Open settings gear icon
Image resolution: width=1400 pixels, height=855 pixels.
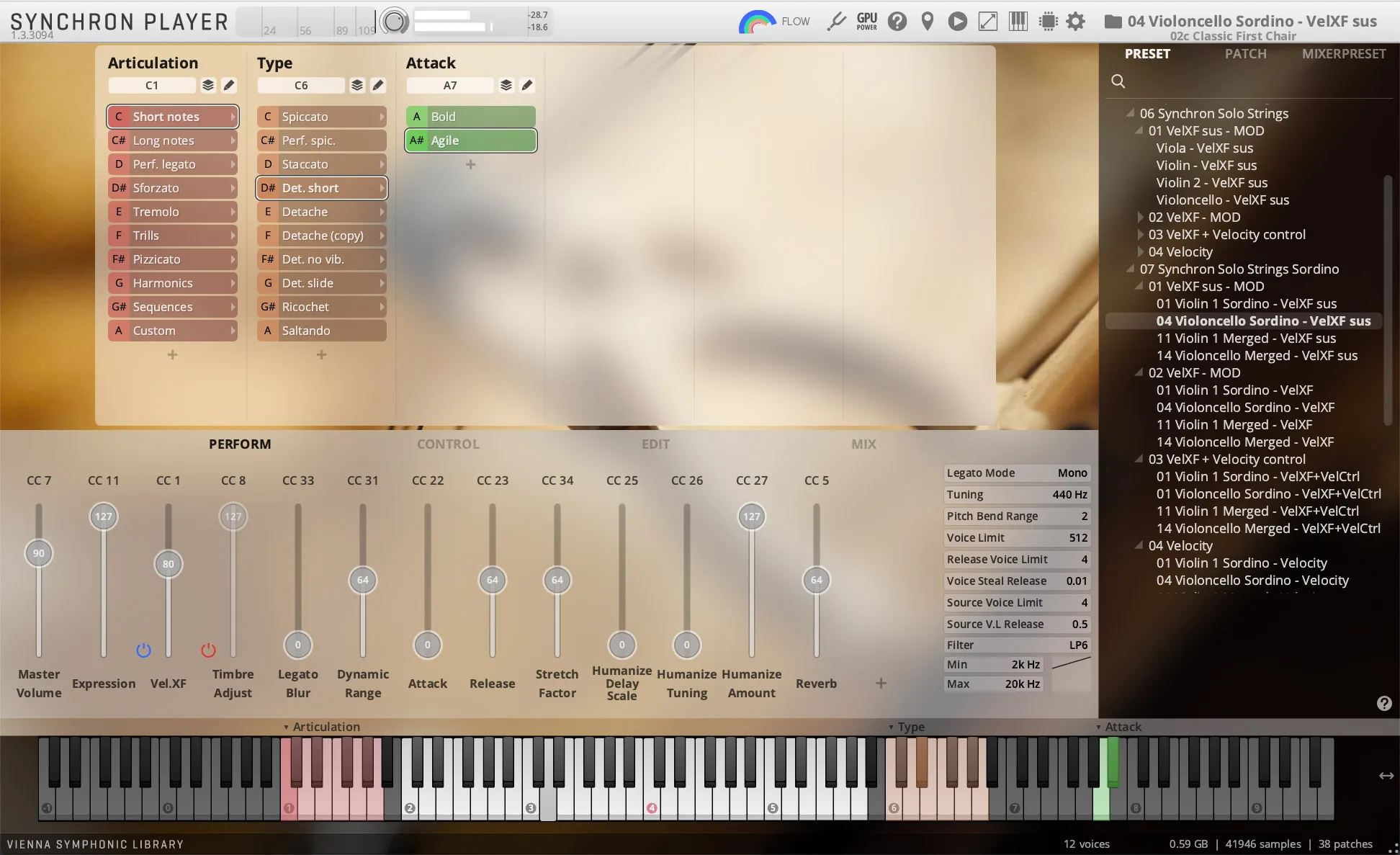[1075, 22]
